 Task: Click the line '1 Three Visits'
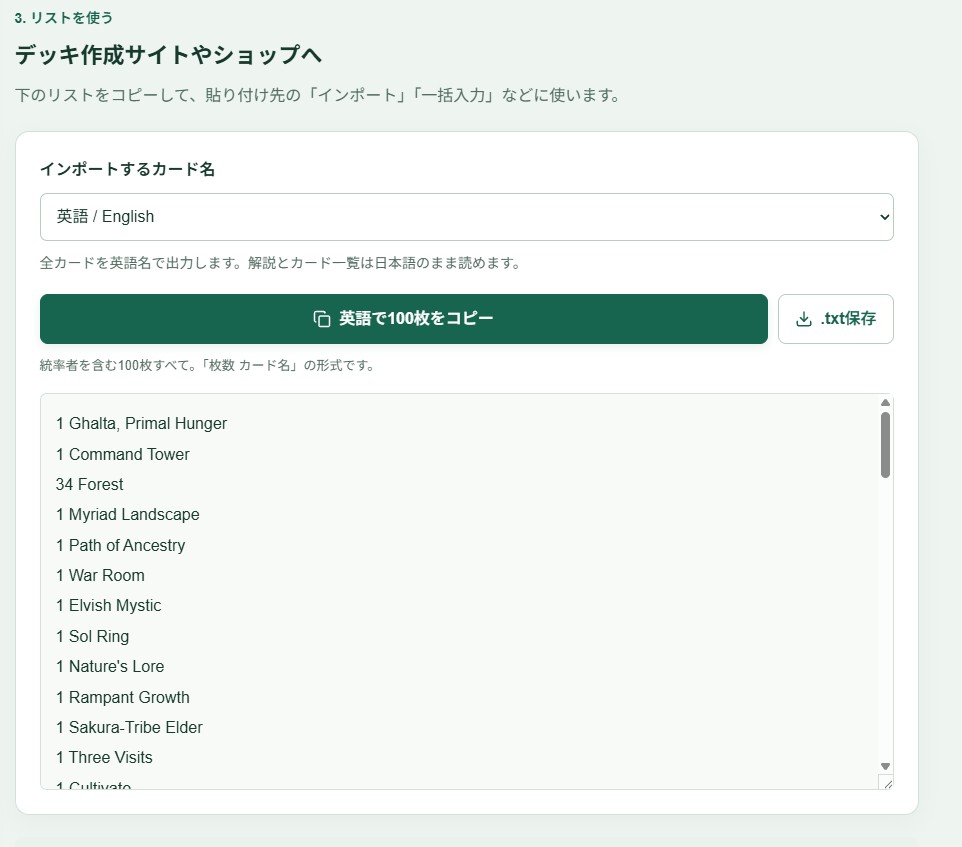pyautogui.click(x=104, y=757)
